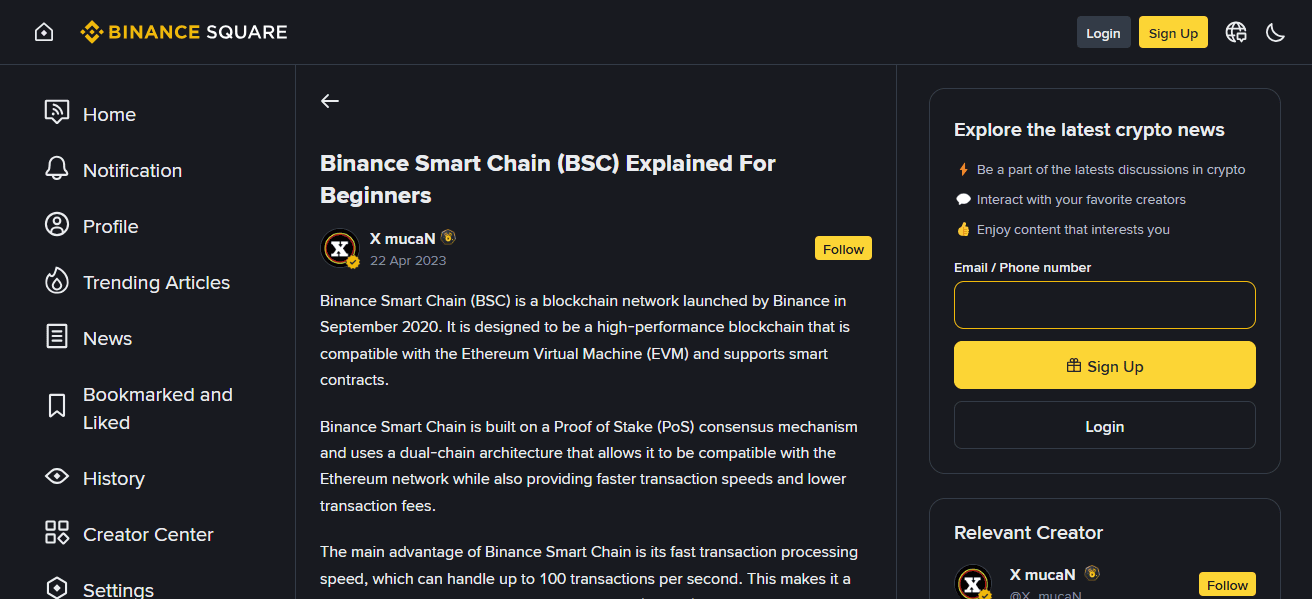Click the back arrow above the article

(x=330, y=101)
